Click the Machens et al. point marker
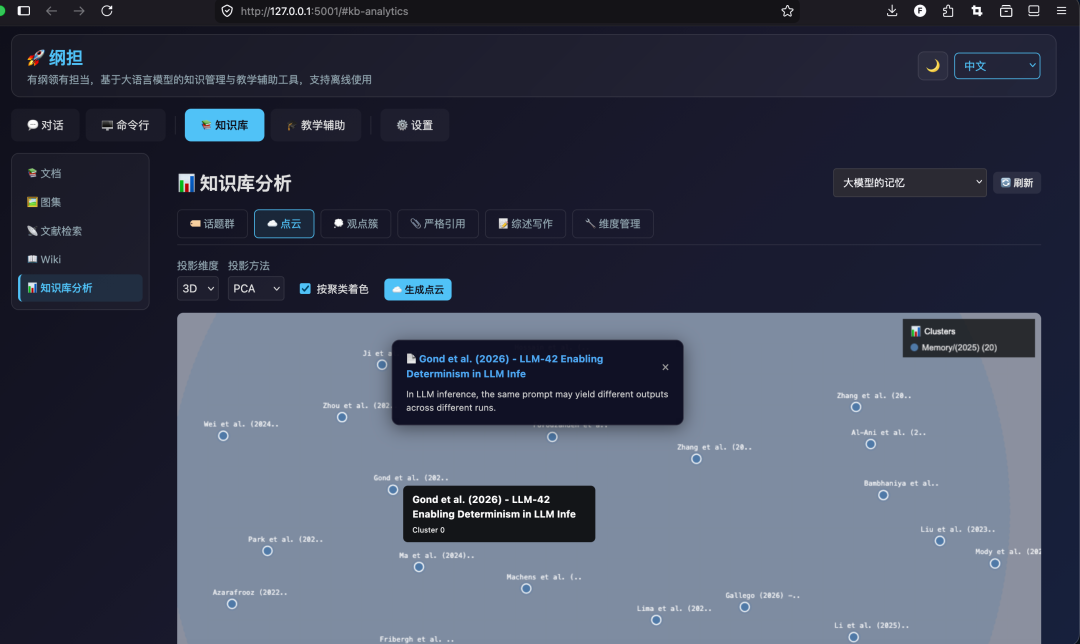 (526, 588)
